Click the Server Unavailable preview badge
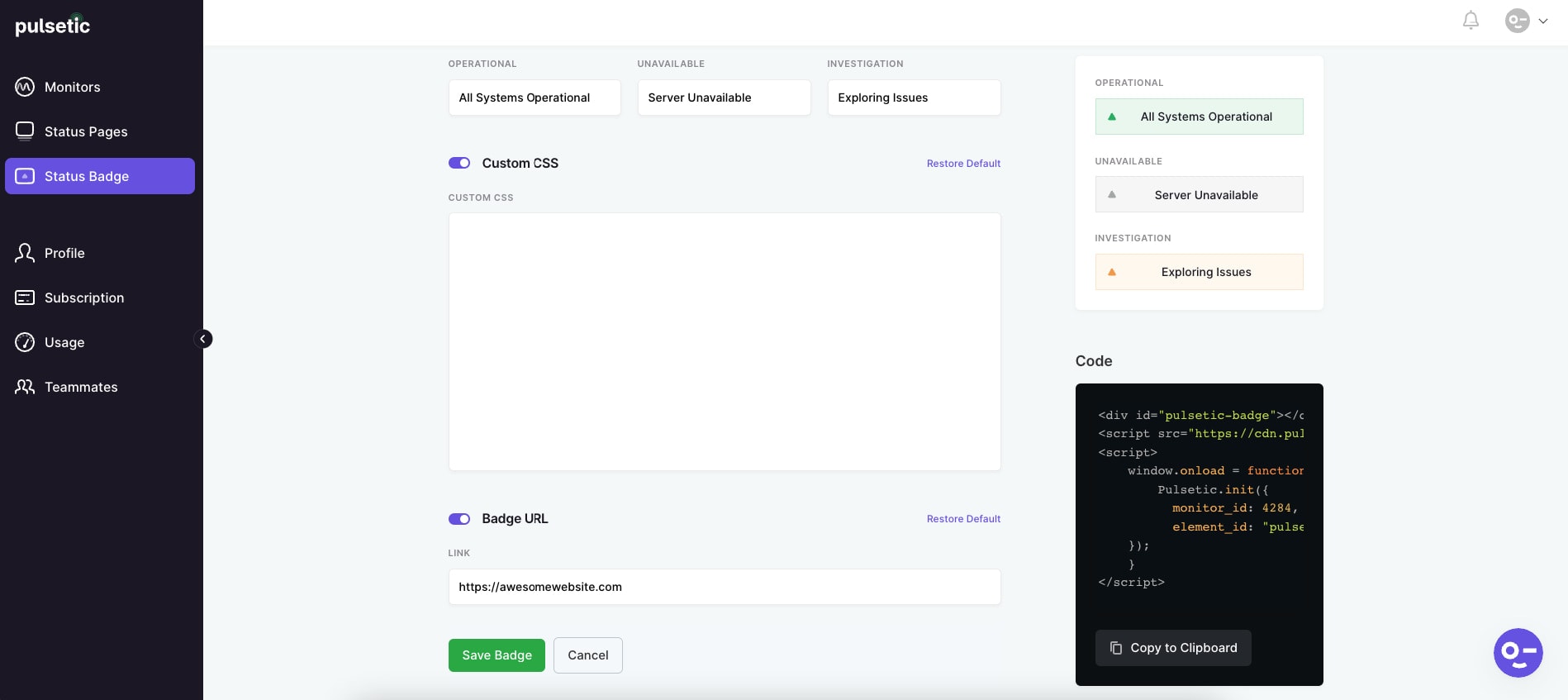The height and width of the screenshot is (700, 1568). tap(1200, 194)
